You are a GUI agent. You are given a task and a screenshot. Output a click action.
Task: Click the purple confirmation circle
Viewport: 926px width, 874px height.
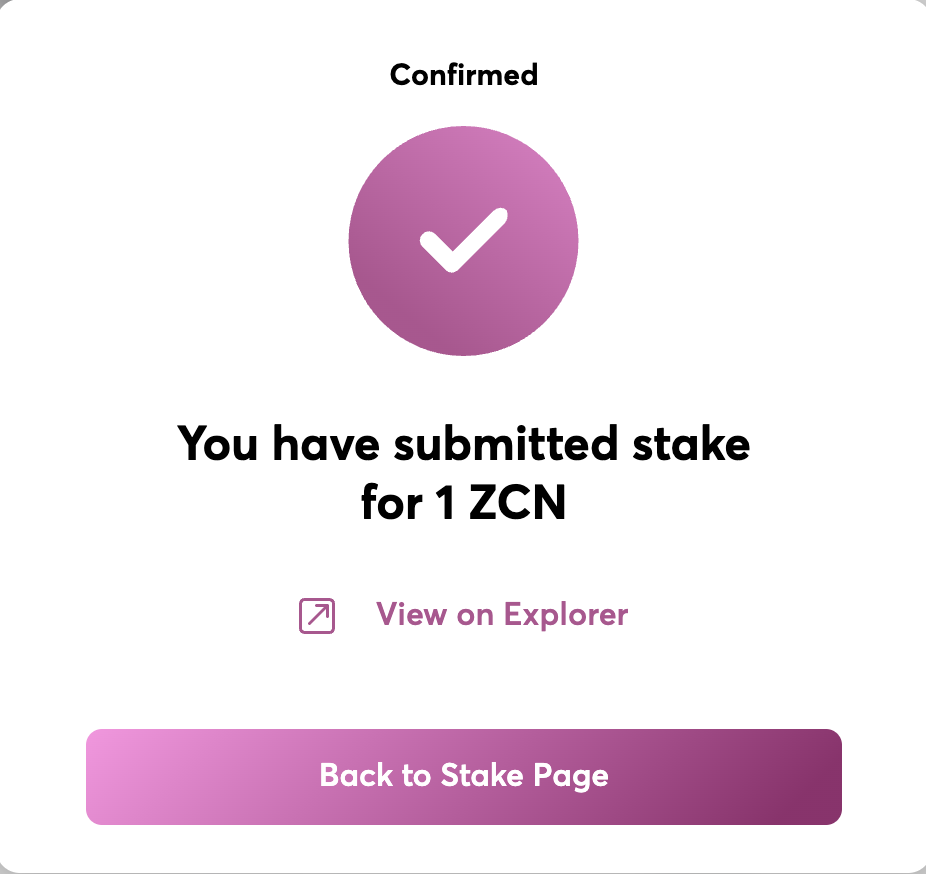pos(464,240)
